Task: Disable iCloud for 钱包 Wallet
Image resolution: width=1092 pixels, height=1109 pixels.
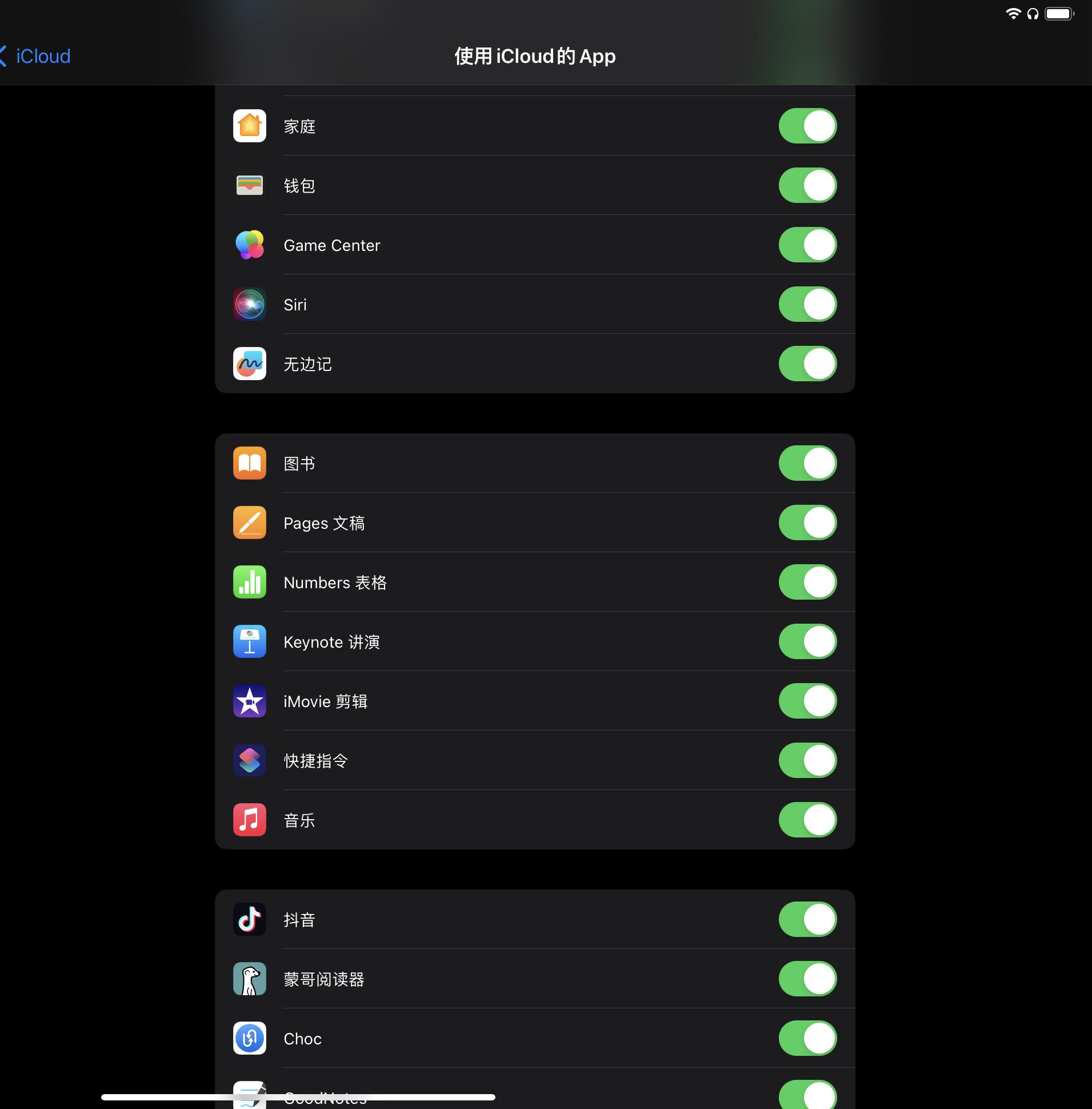Action: coord(807,185)
